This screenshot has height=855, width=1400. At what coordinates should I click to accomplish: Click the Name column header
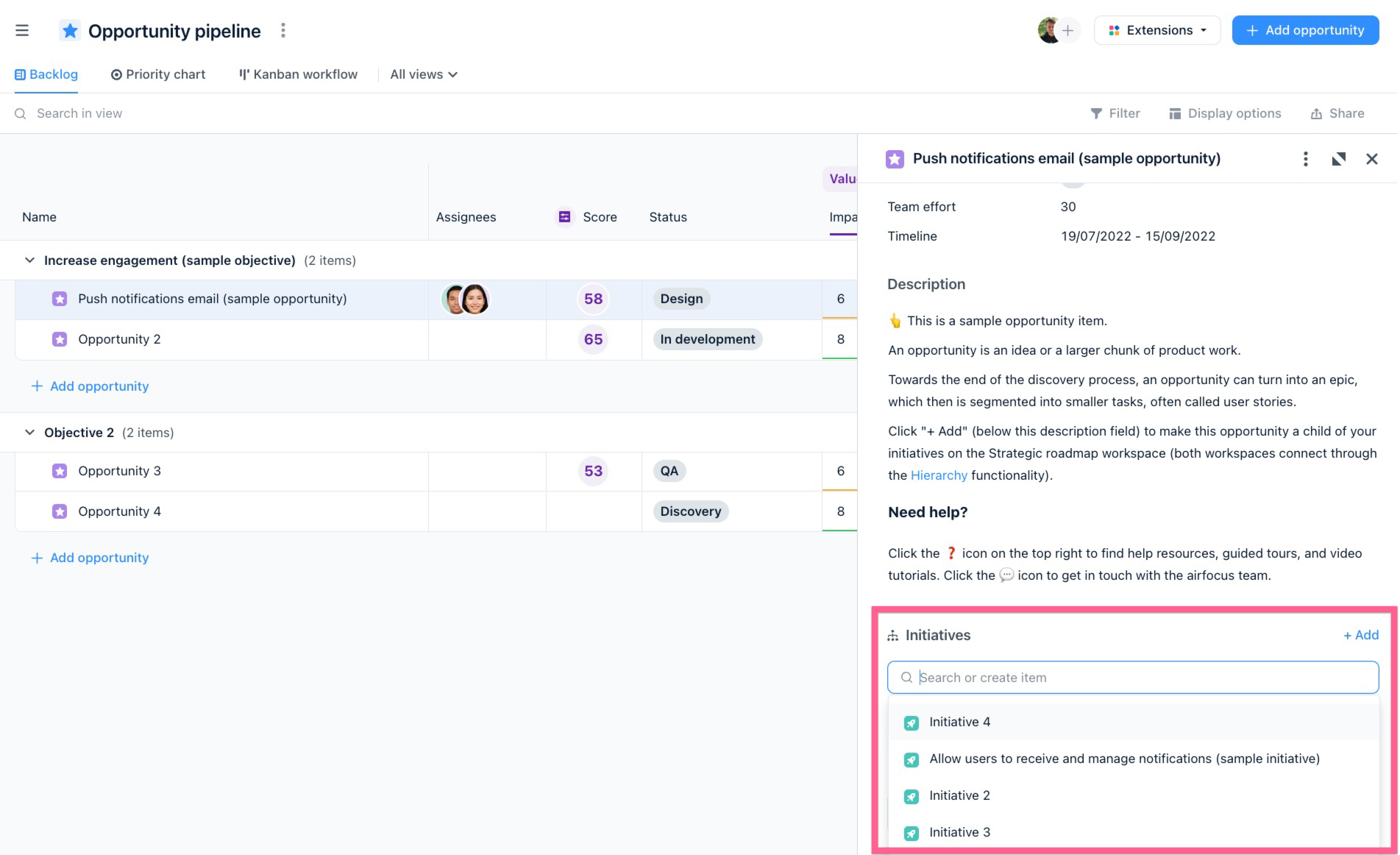(39, 217)
